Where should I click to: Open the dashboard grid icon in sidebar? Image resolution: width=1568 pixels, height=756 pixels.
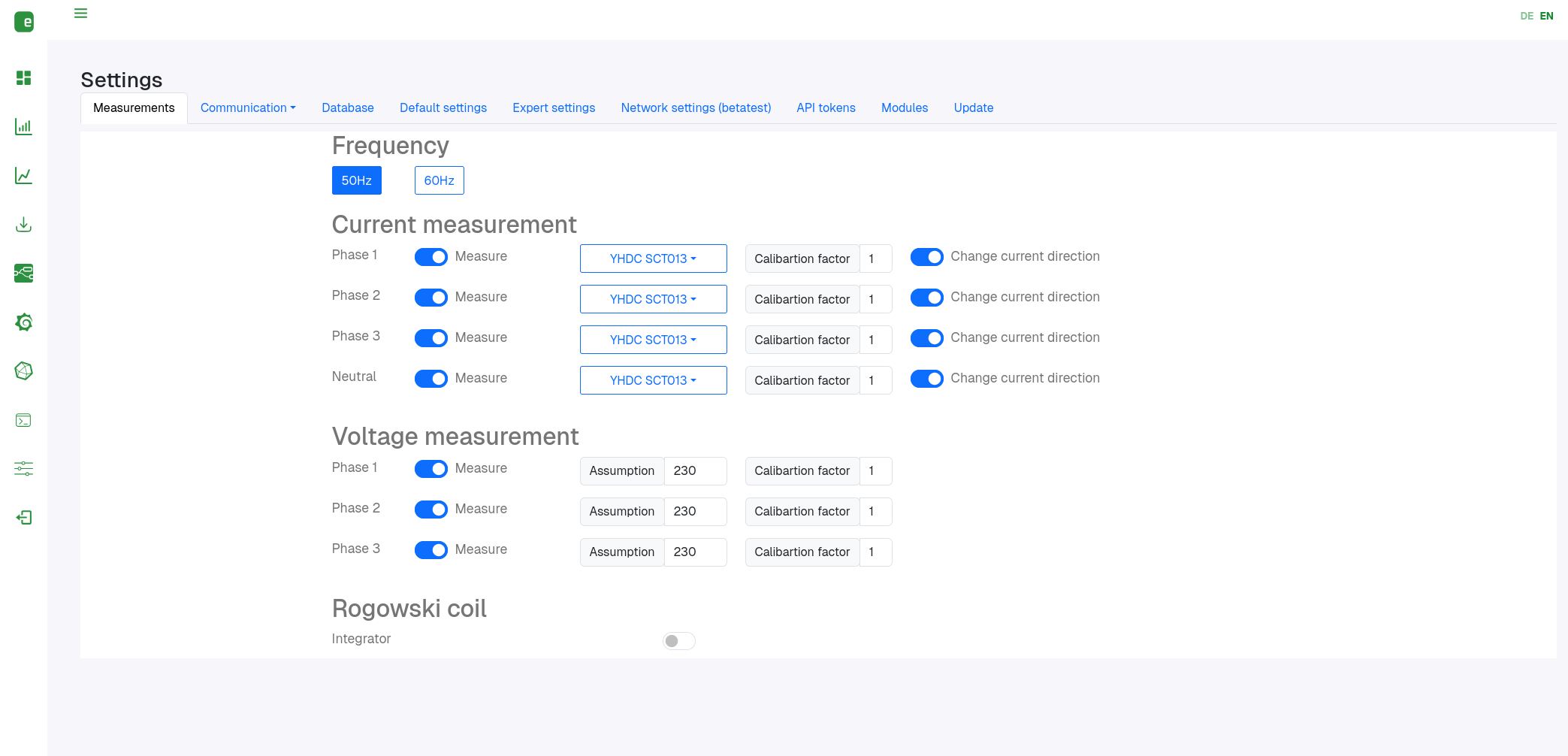click(23, 78)
